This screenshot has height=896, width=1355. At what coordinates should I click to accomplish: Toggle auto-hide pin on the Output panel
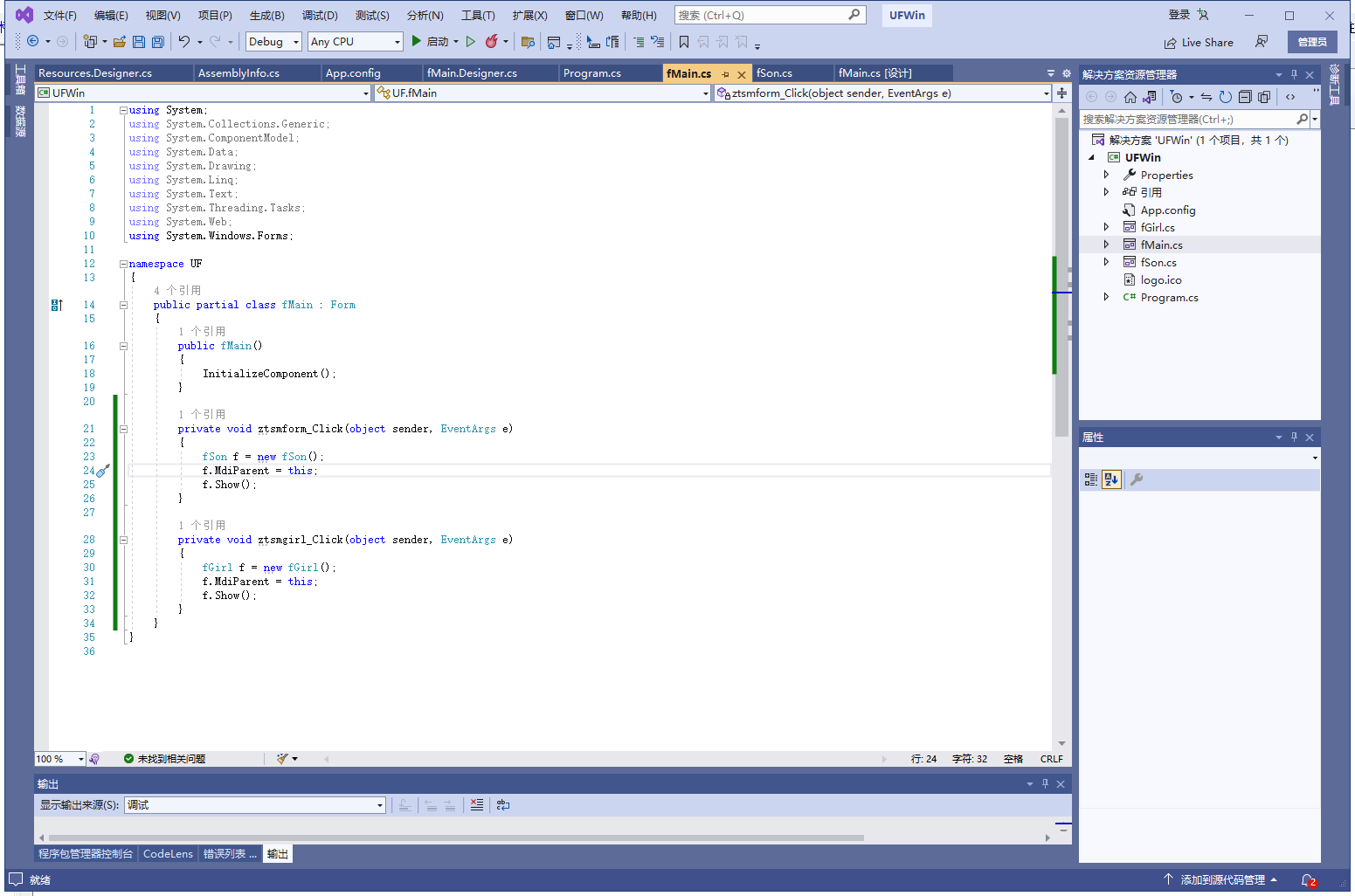[x=1045, y=783]
